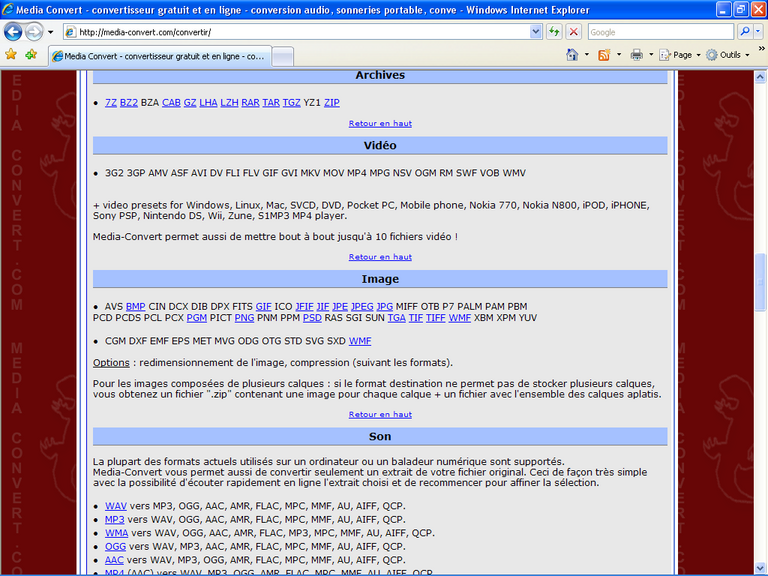Click the RAR archive link
The height and width of the screenshot is (576, 768).
click(x=250, y=103)
